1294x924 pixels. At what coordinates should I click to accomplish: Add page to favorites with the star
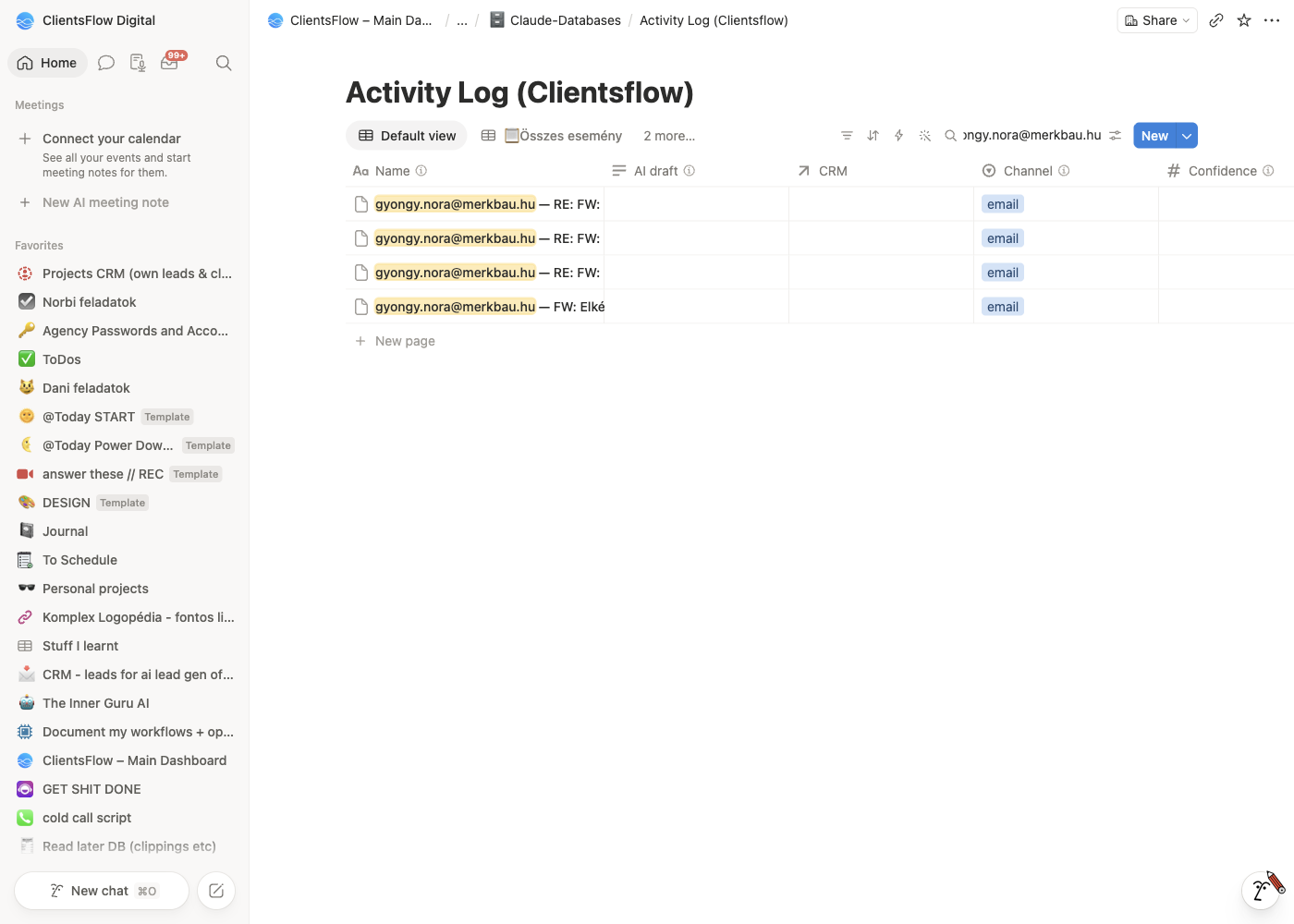1244,20
